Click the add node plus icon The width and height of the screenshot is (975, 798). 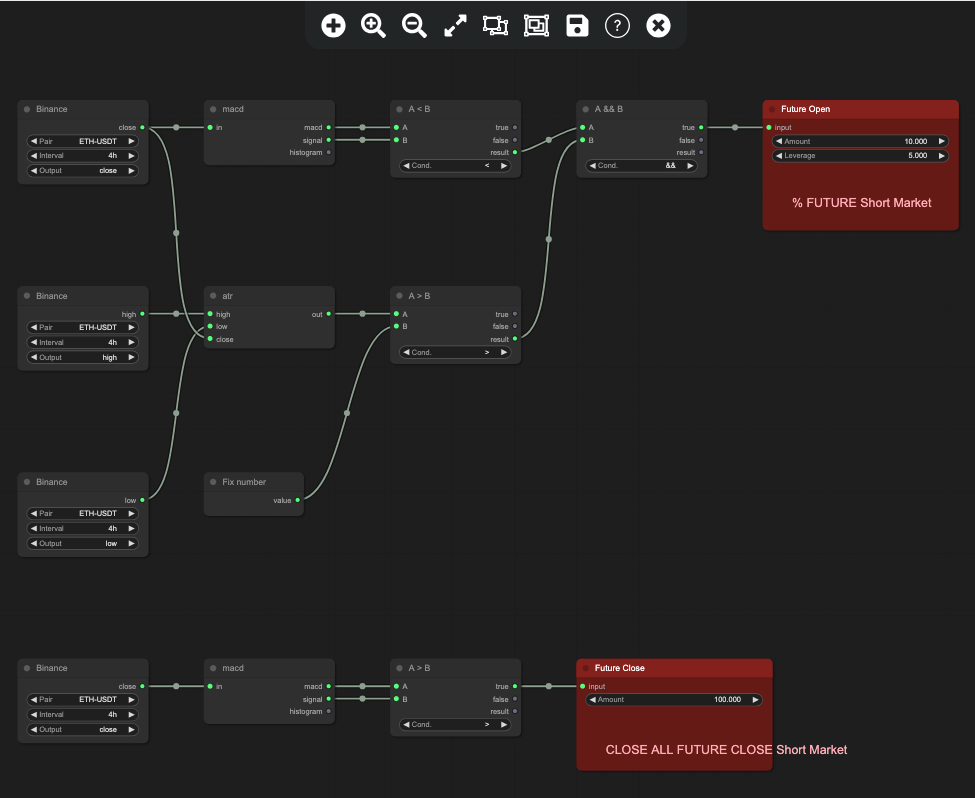(x=333, y=25)
